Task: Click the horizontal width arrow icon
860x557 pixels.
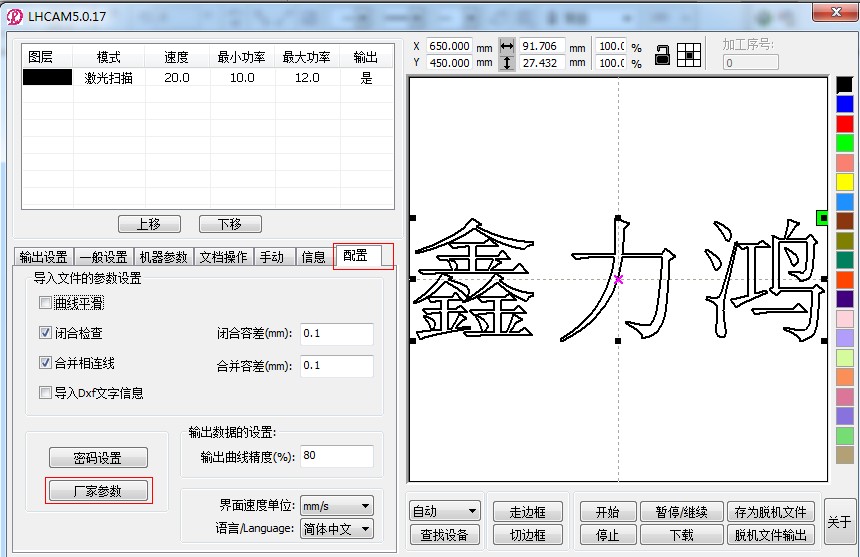Action: [507, 46]
